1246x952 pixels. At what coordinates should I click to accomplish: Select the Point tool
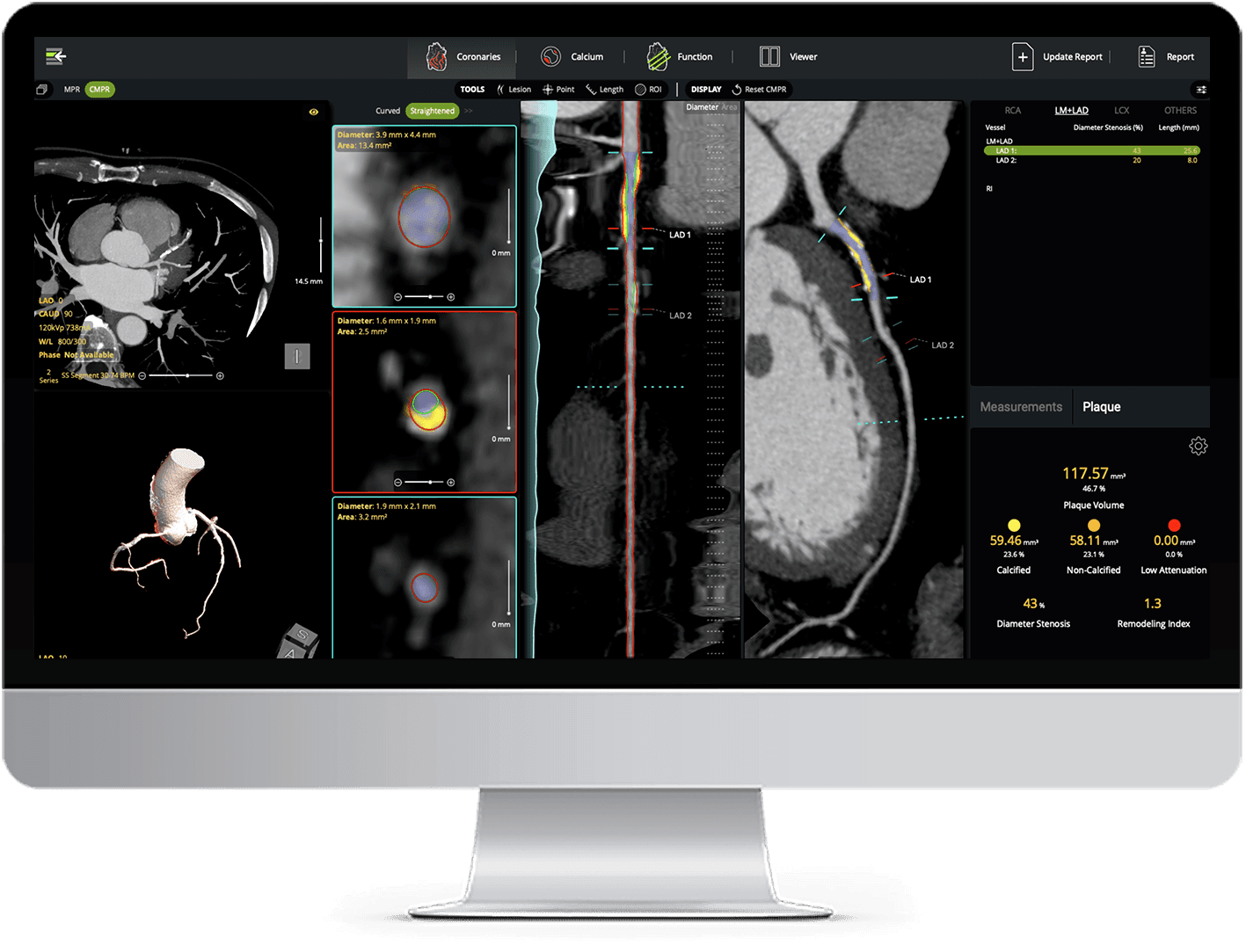(x=557, y=89)
